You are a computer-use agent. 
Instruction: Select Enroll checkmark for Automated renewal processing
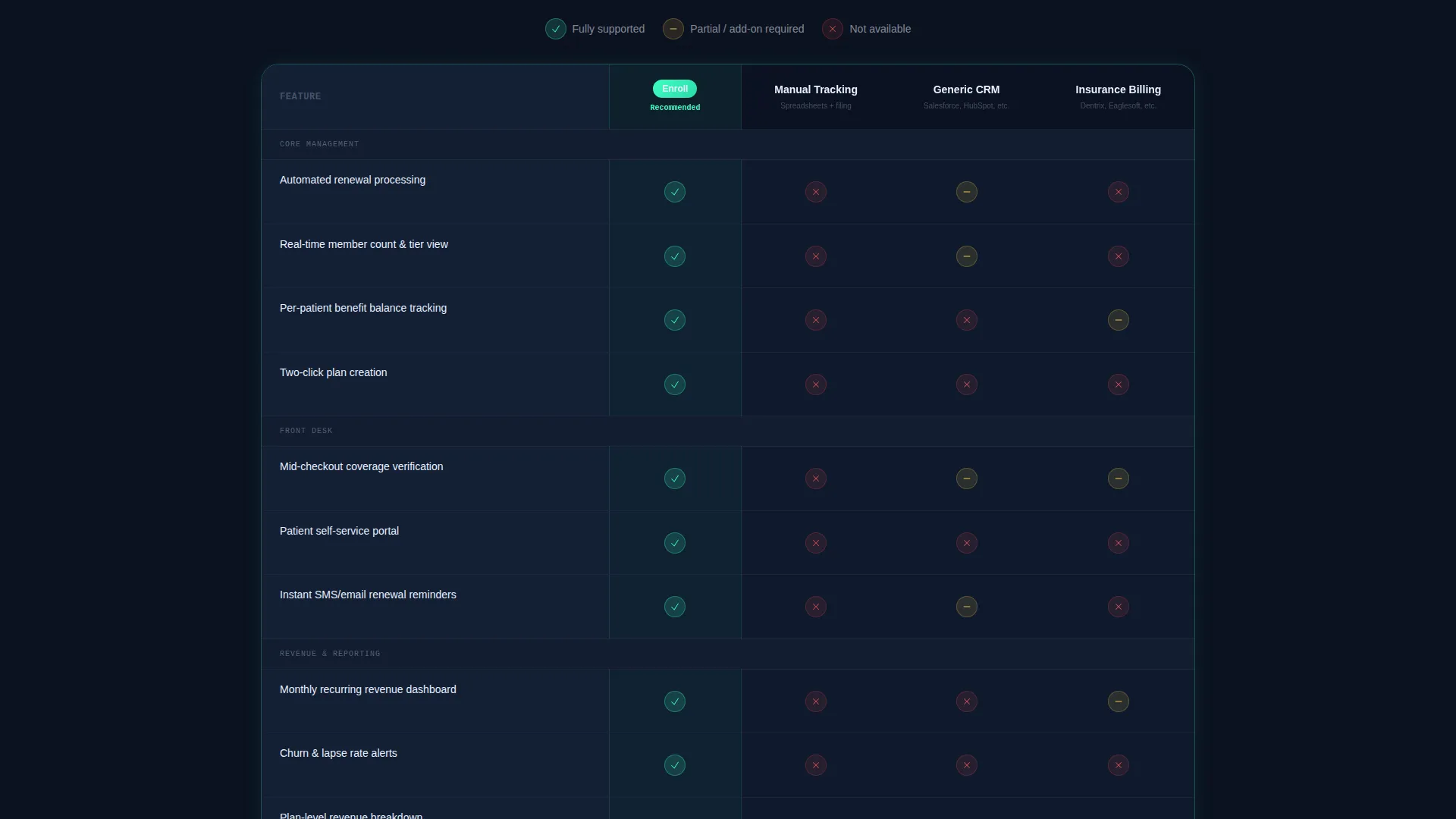coord(674,192)
